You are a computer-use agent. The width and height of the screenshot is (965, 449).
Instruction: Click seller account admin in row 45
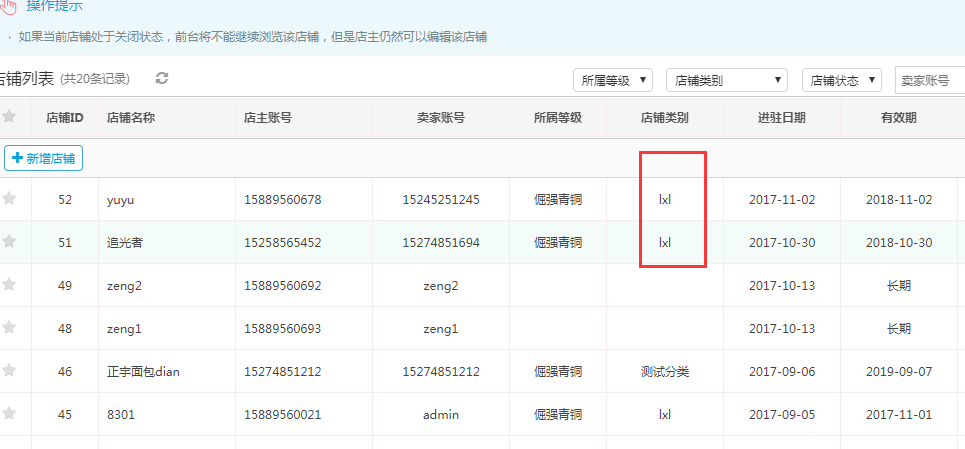coord(440,415)
